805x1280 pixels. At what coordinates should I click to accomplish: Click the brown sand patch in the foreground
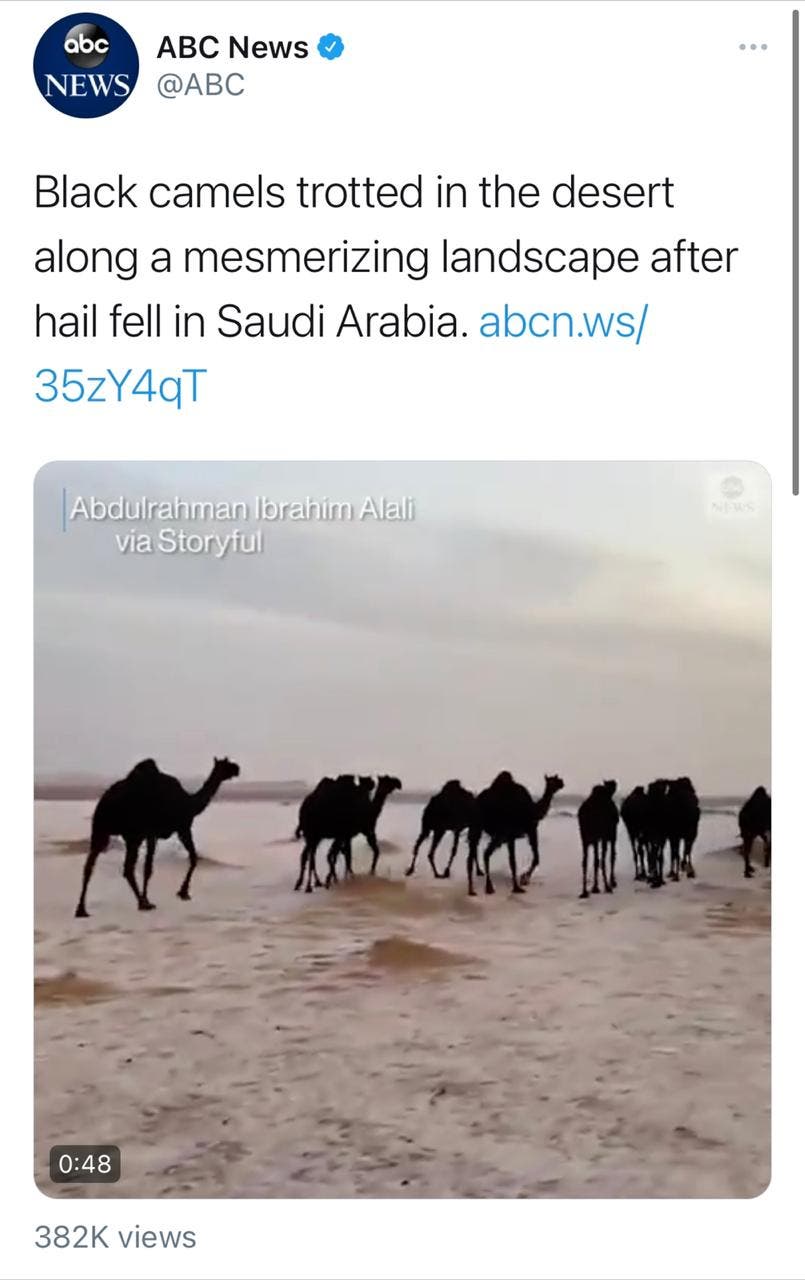417,955
